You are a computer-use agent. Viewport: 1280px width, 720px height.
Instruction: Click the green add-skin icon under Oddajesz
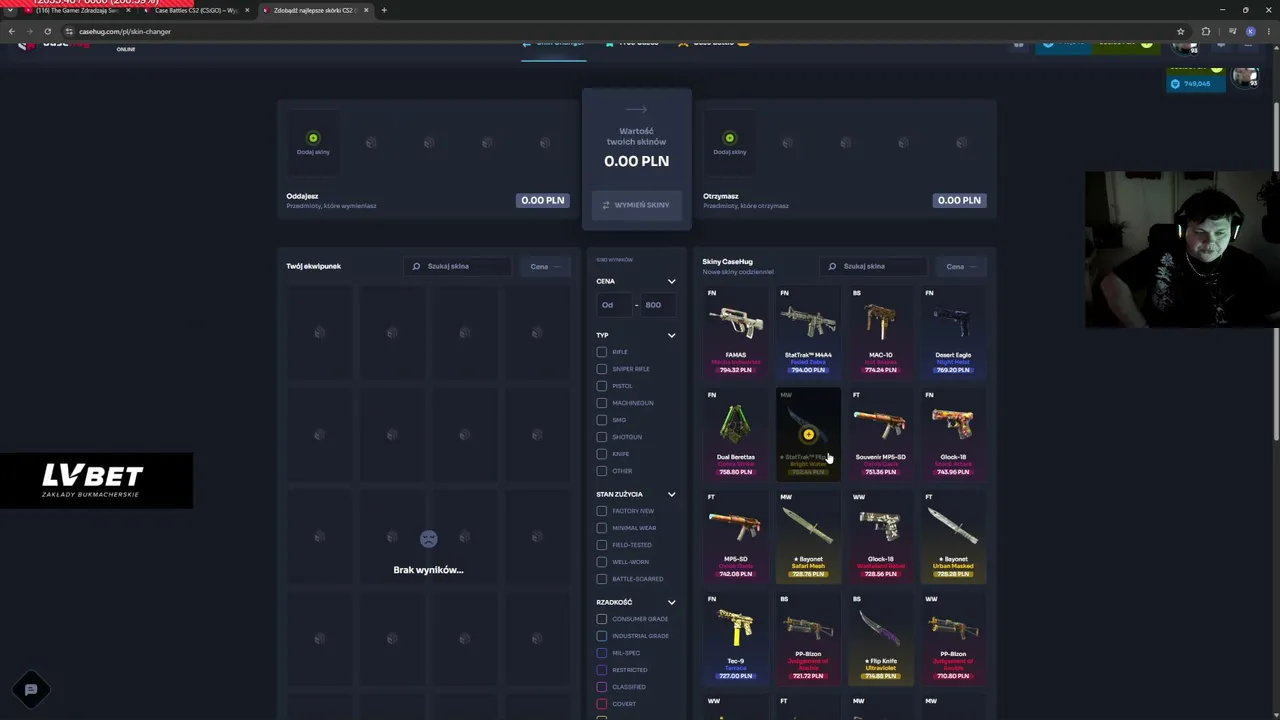pyautogui.click(x=313, y=138)
